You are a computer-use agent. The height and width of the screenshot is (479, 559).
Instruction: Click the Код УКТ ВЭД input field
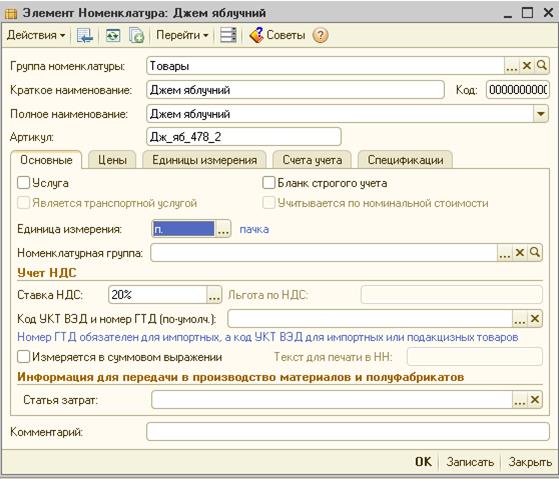click(x=370, y=319)
